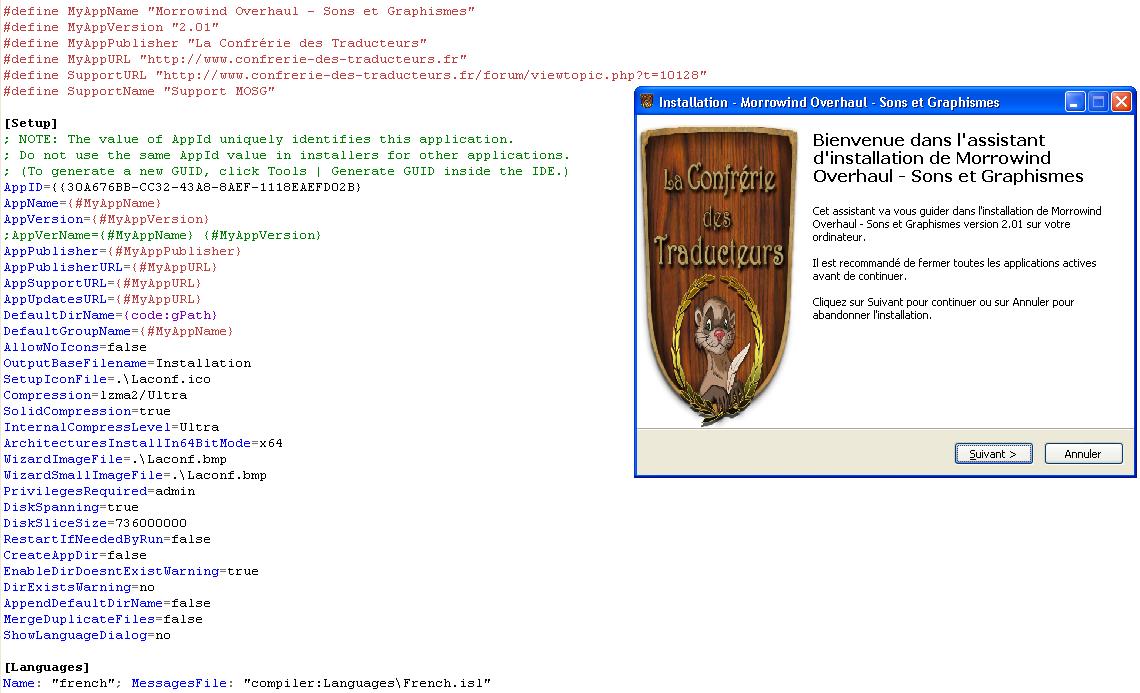Click the 'Cet assistant va vous guider' paragraph
Screen dimensions: 1140x693
click(x=957, y=224)
